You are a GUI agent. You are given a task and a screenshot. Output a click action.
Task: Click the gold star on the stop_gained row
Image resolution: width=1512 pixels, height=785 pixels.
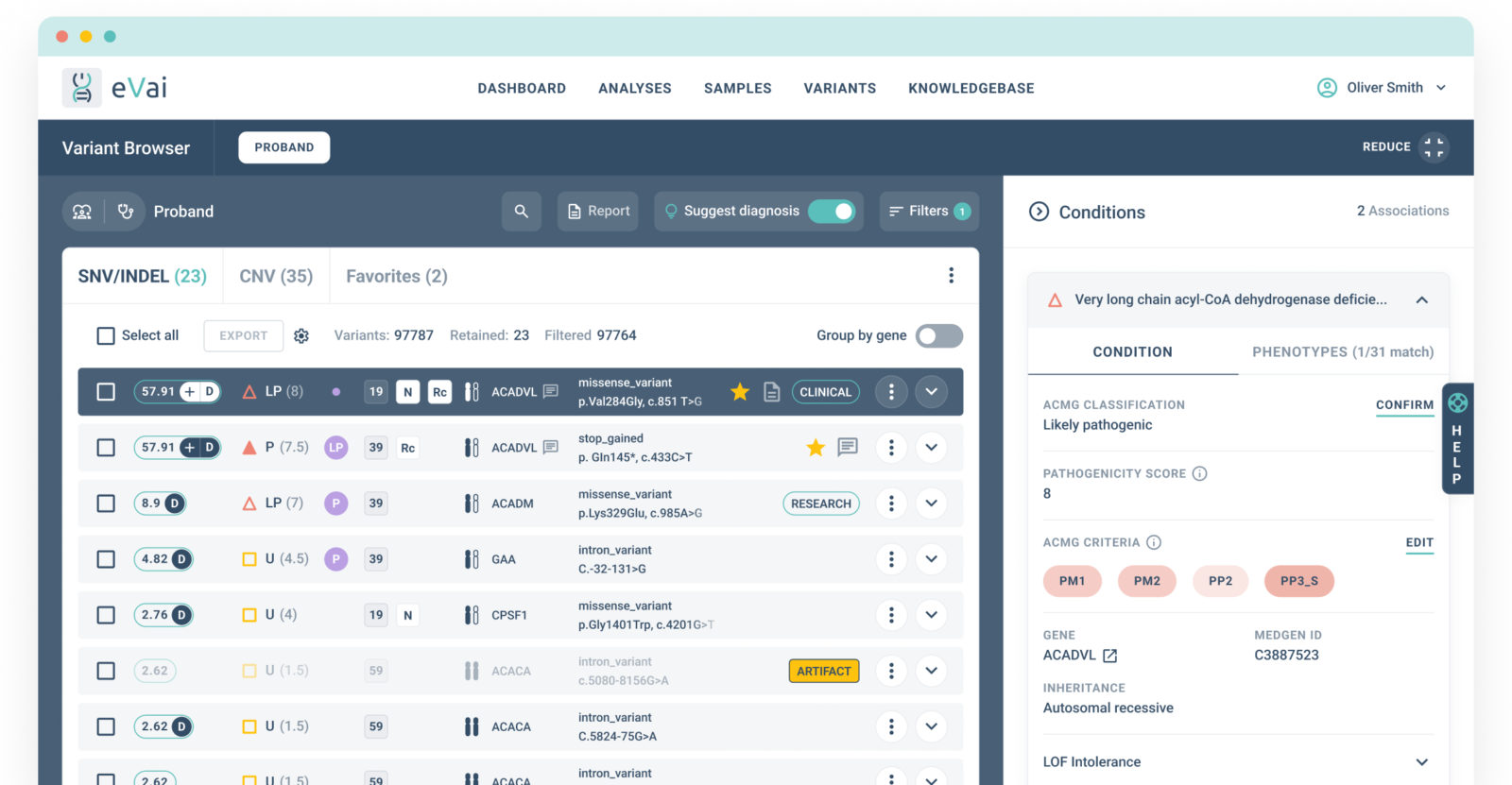(816, 448)
